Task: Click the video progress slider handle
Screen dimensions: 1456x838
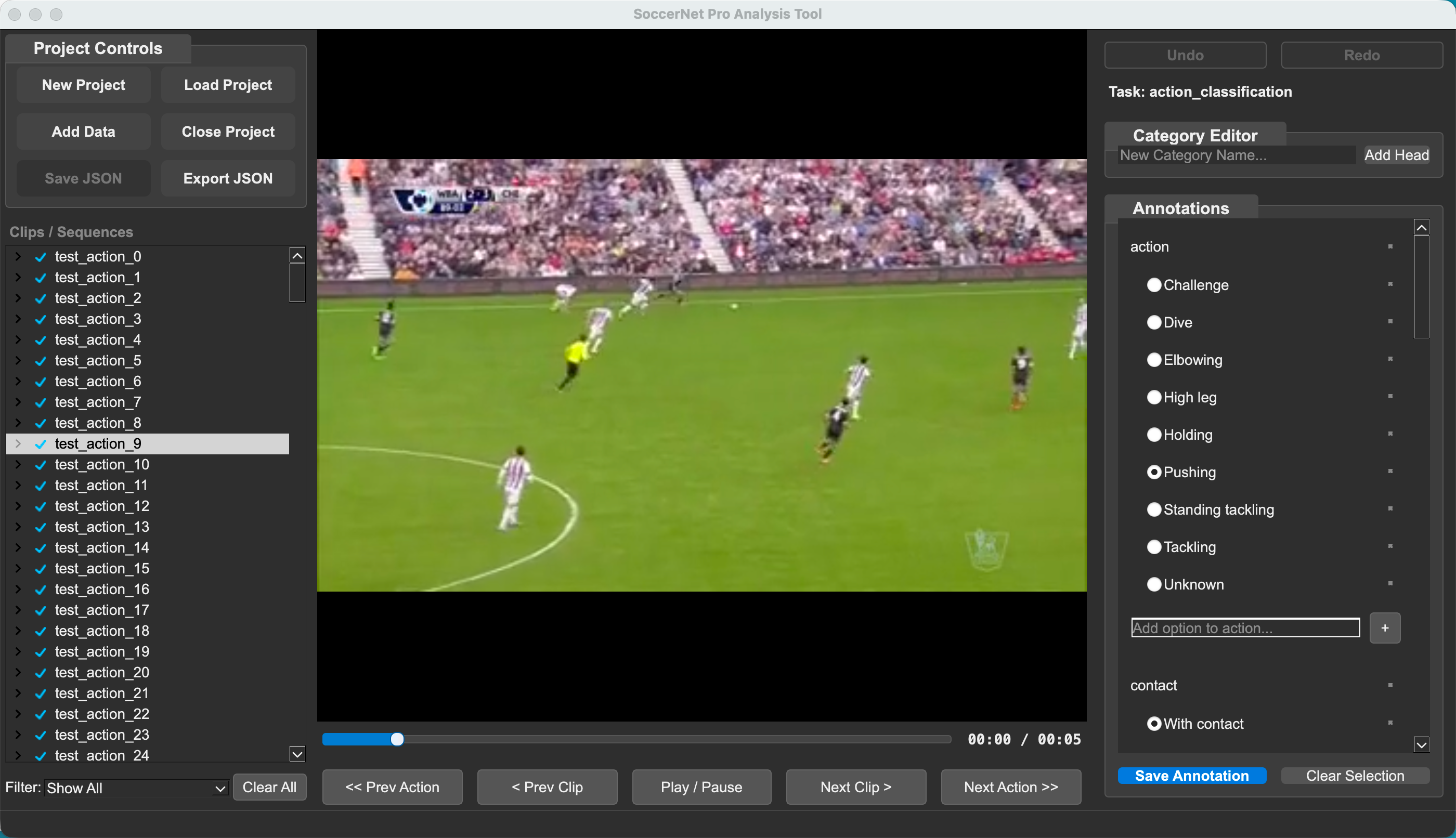Action: tap(397, 740)
